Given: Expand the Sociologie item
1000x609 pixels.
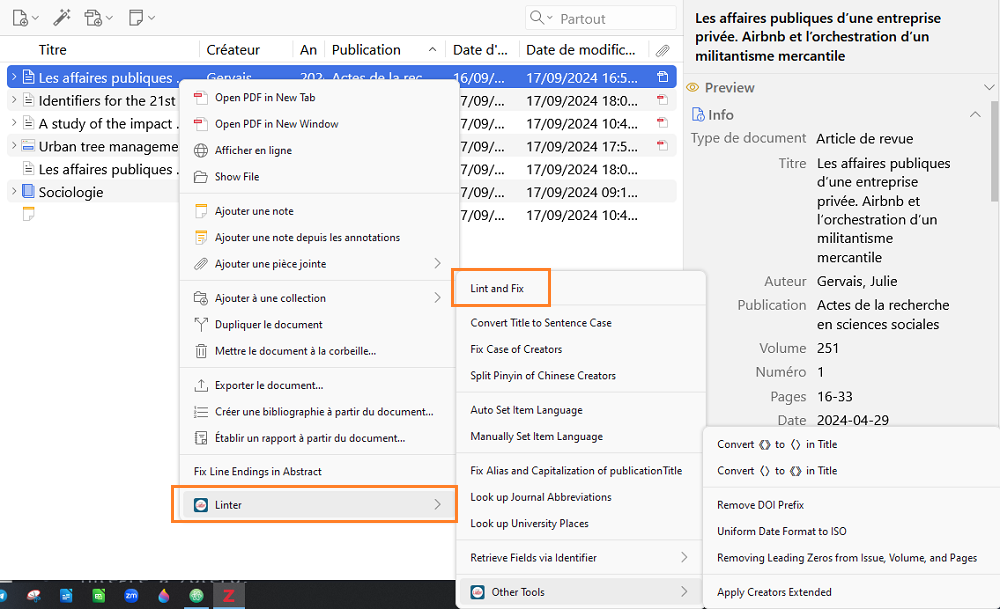Looking at the screenshot, I should click(x=13, y=191).
